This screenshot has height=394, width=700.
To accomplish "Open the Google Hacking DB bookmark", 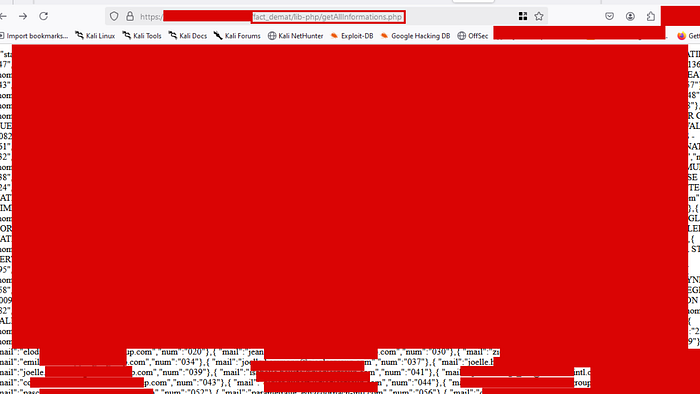I will click(x=415, y=36).
